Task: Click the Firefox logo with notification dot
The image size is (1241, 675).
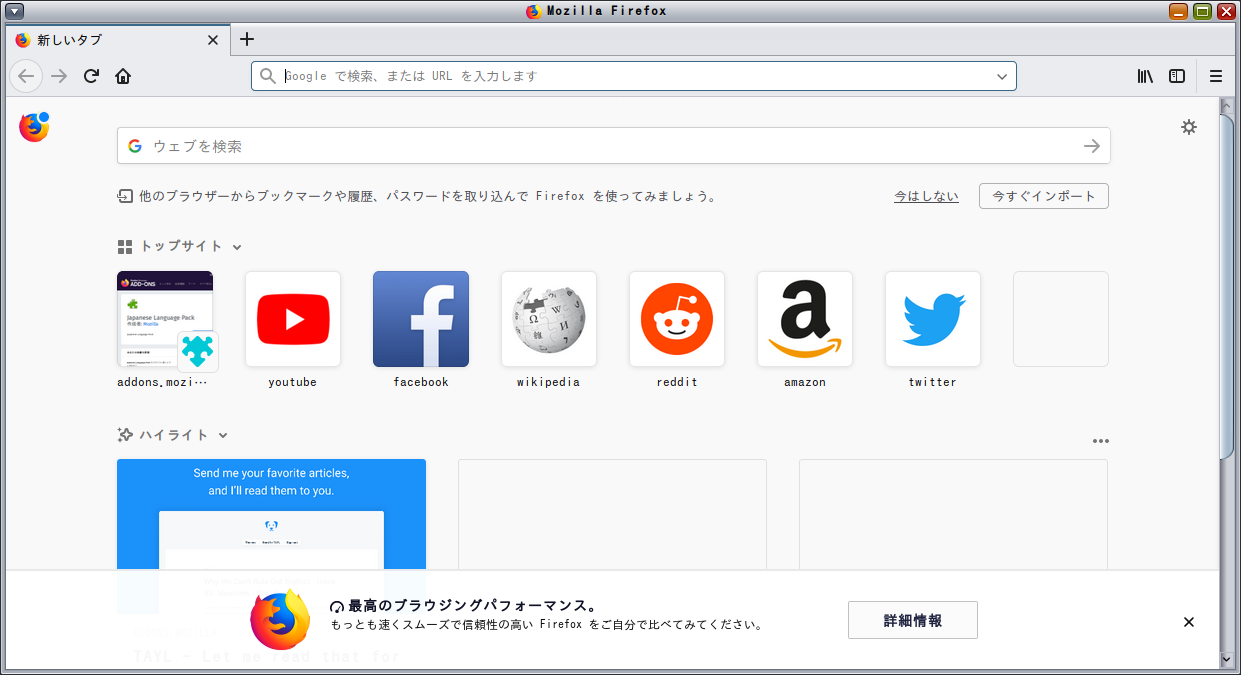Action: 34,127
